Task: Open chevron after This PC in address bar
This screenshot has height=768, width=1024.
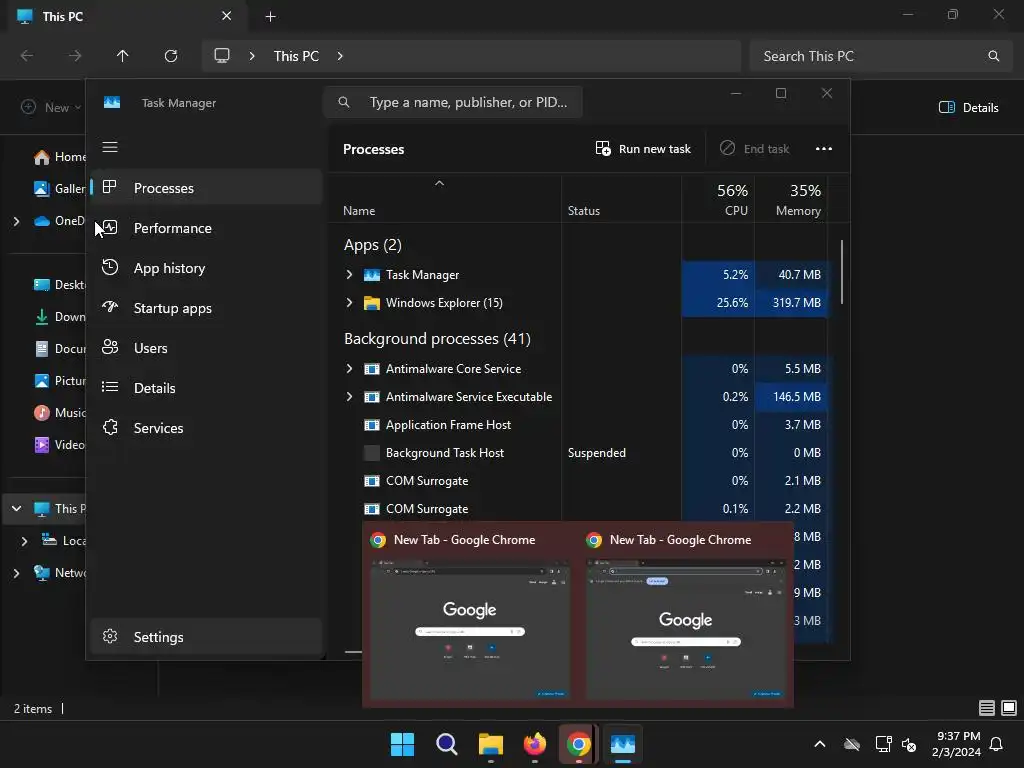Action: pos(340,56)
